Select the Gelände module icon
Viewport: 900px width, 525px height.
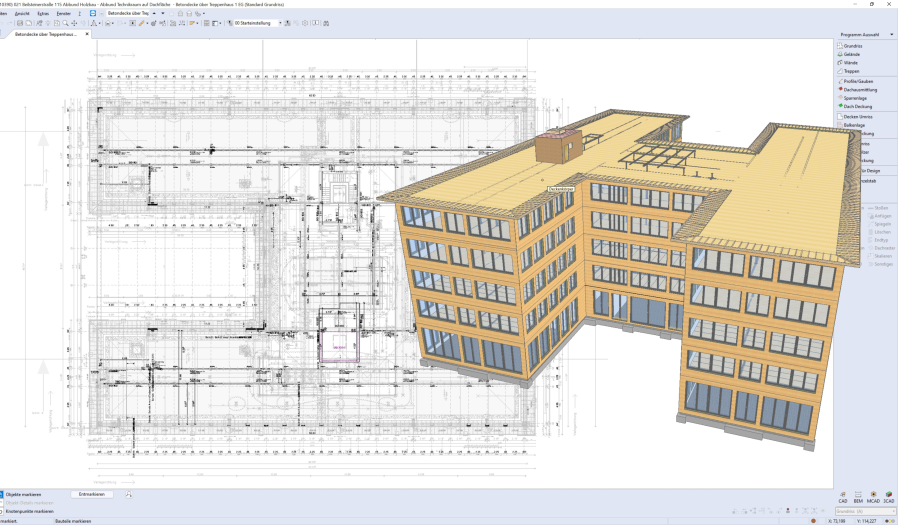(841, 54)
